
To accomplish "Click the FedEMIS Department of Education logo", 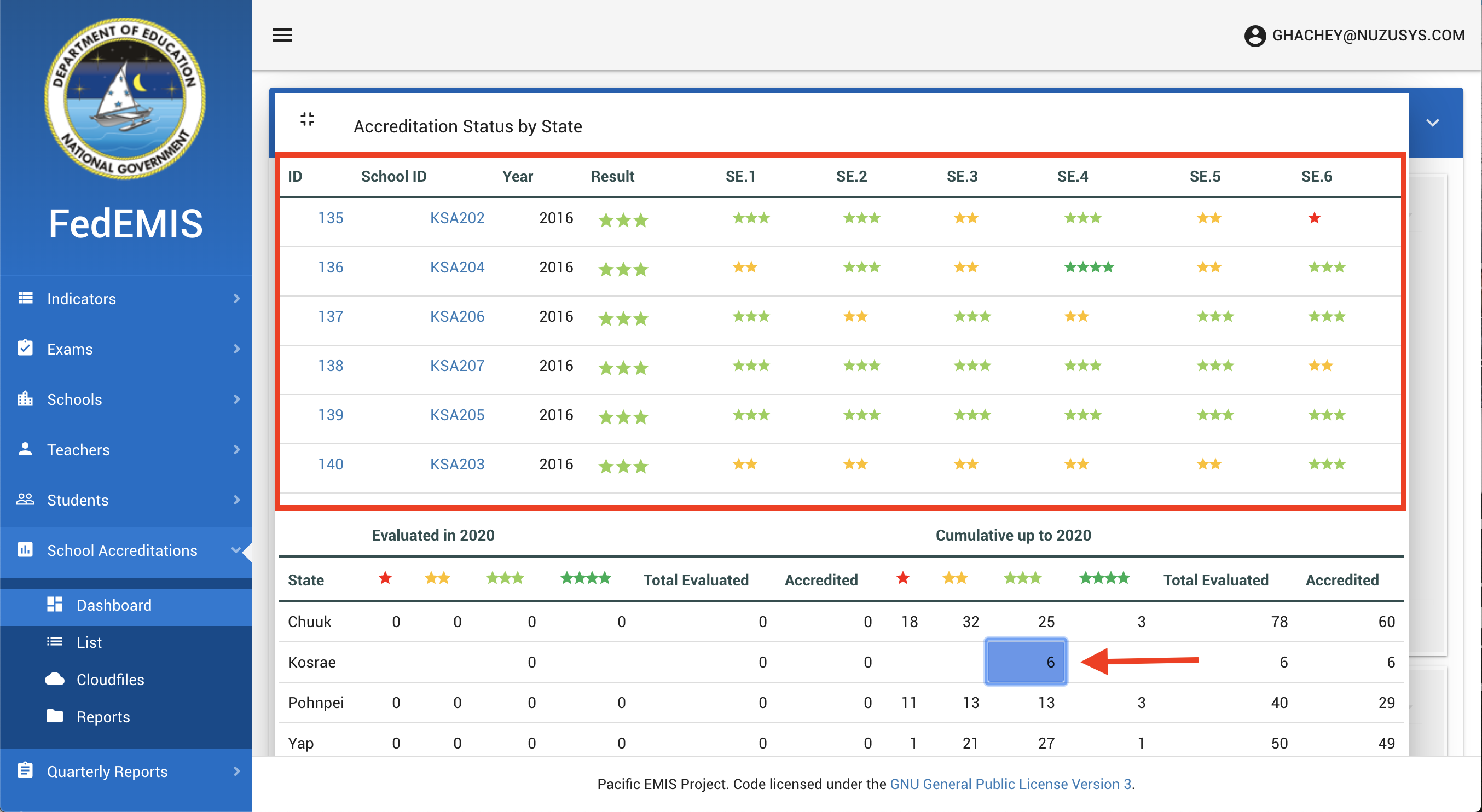I will pos(125,98).
